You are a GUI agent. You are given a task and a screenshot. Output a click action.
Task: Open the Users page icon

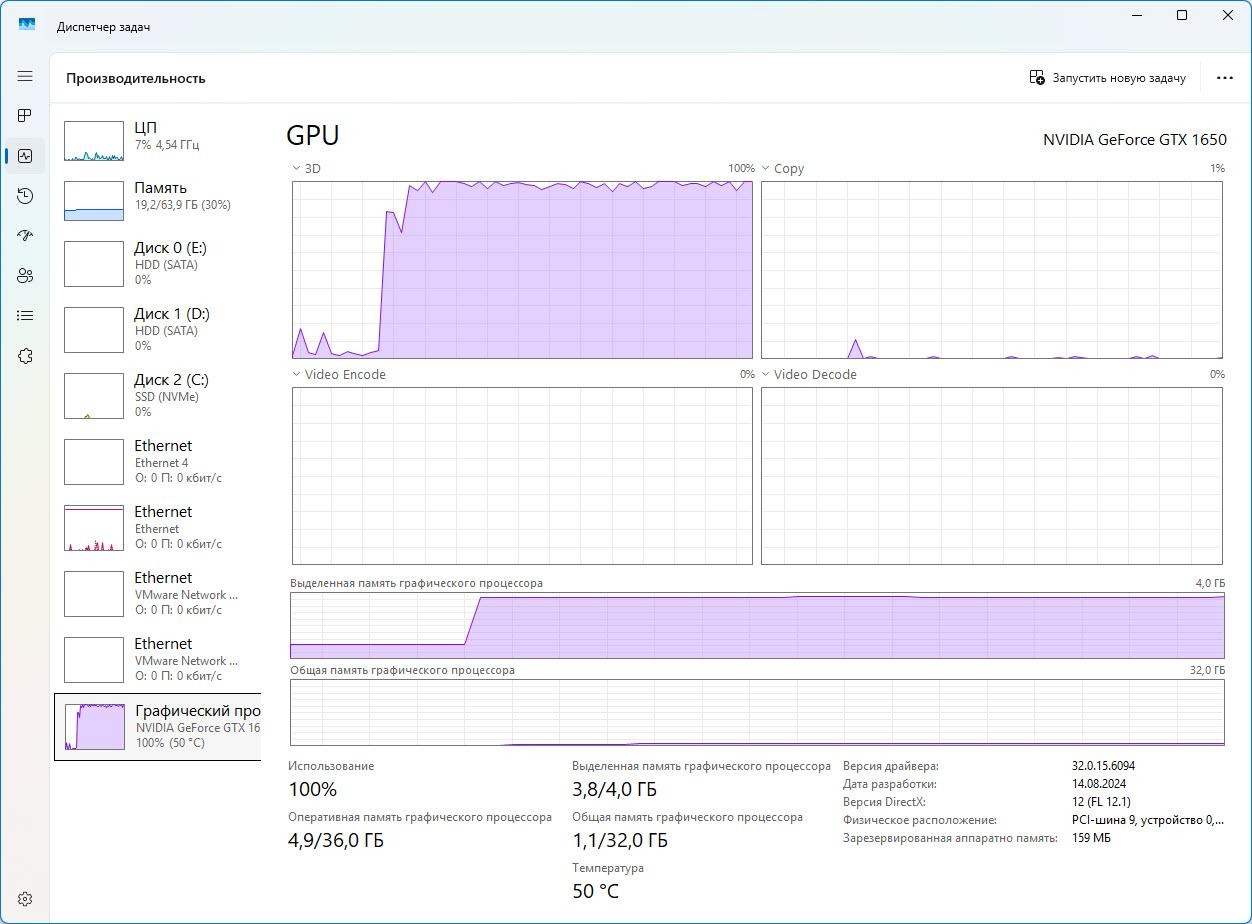25,276
